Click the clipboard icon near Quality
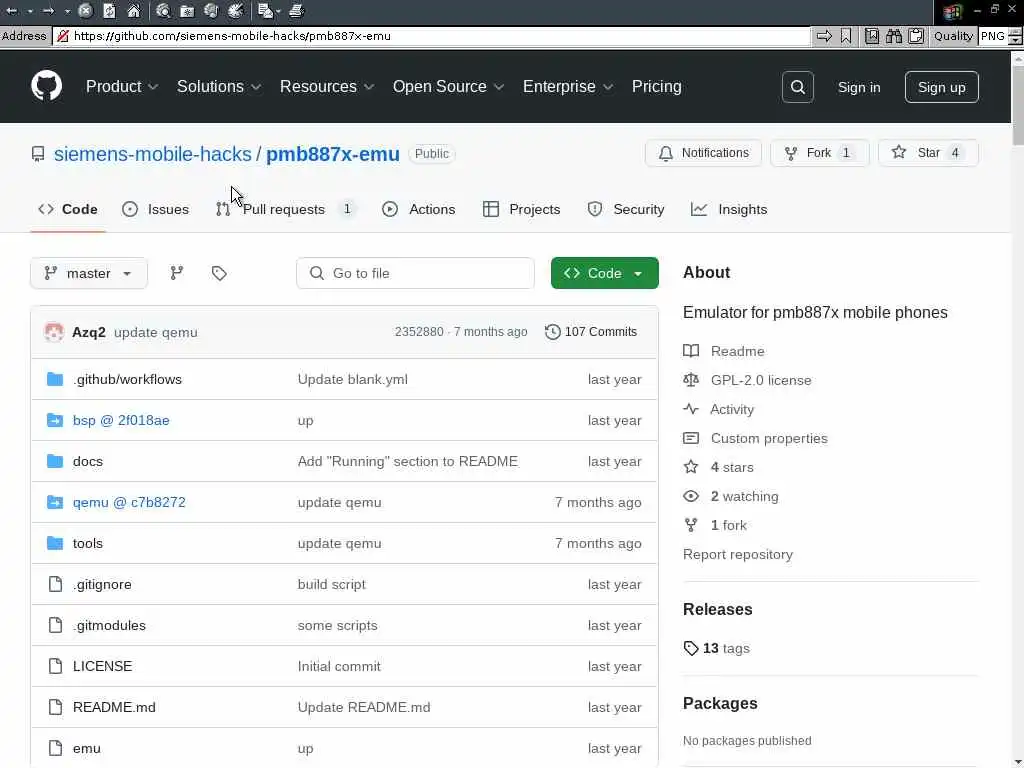Image resolution: width=1024 pixels, height=768 pixels. [x=916, y=36]
